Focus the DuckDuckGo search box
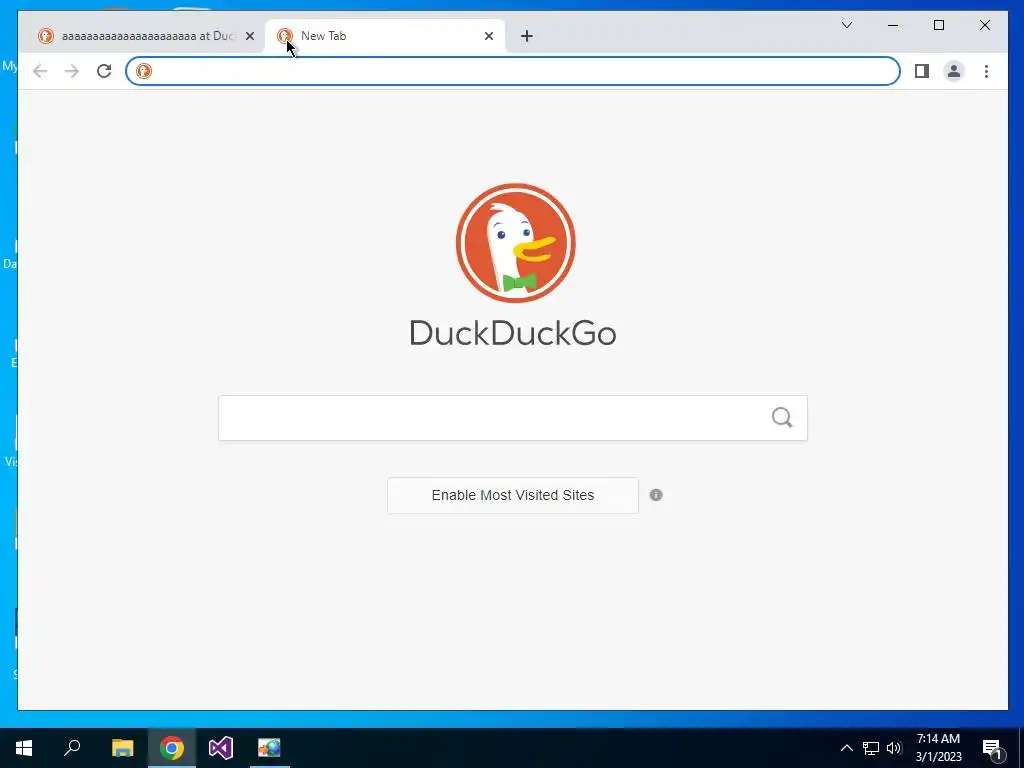The image size is (1024, 768). [x=513, y=418]
